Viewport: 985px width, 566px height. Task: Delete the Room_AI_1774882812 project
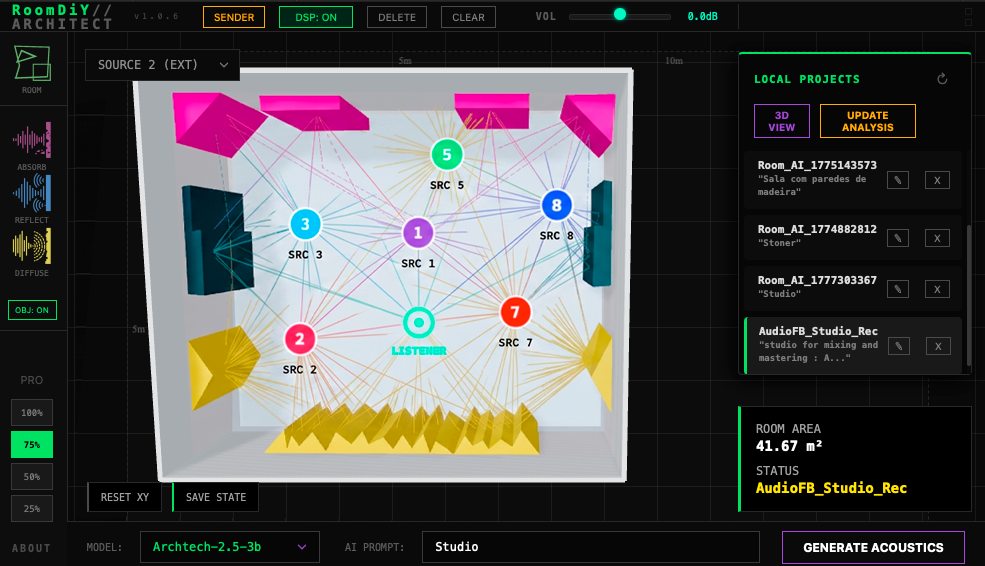tap(936, 238)
